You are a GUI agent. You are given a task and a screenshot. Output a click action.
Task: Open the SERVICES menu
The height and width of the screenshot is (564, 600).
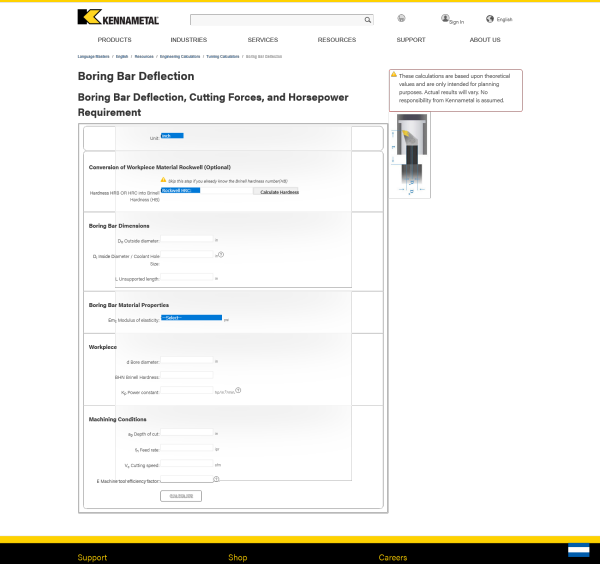click(263, 40)
